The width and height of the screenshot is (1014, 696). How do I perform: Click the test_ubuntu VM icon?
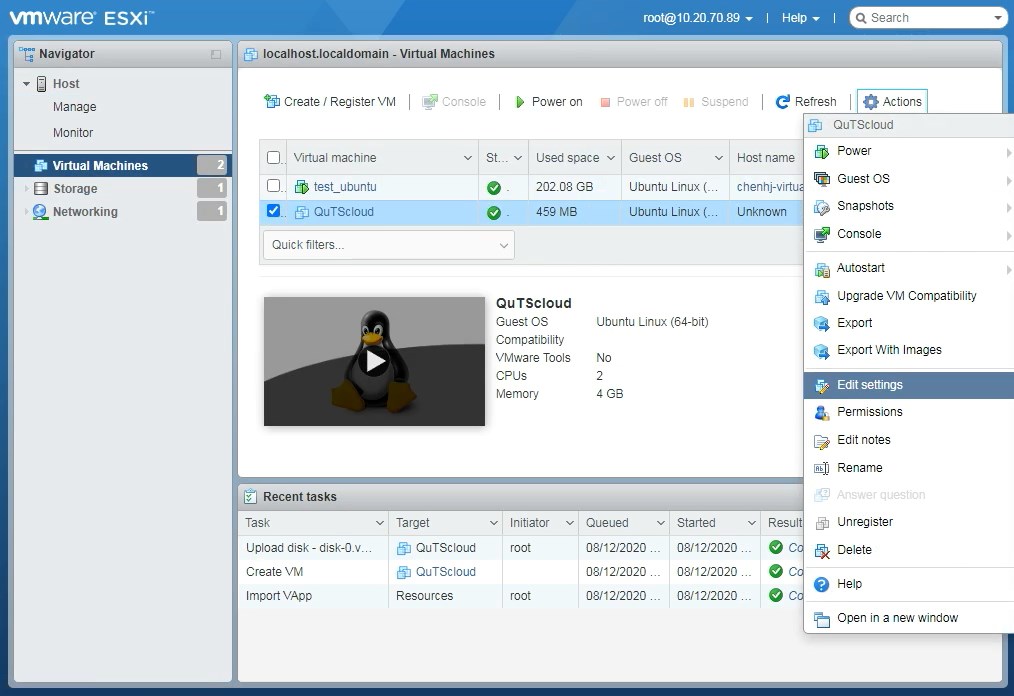click(x=302, y=187)
